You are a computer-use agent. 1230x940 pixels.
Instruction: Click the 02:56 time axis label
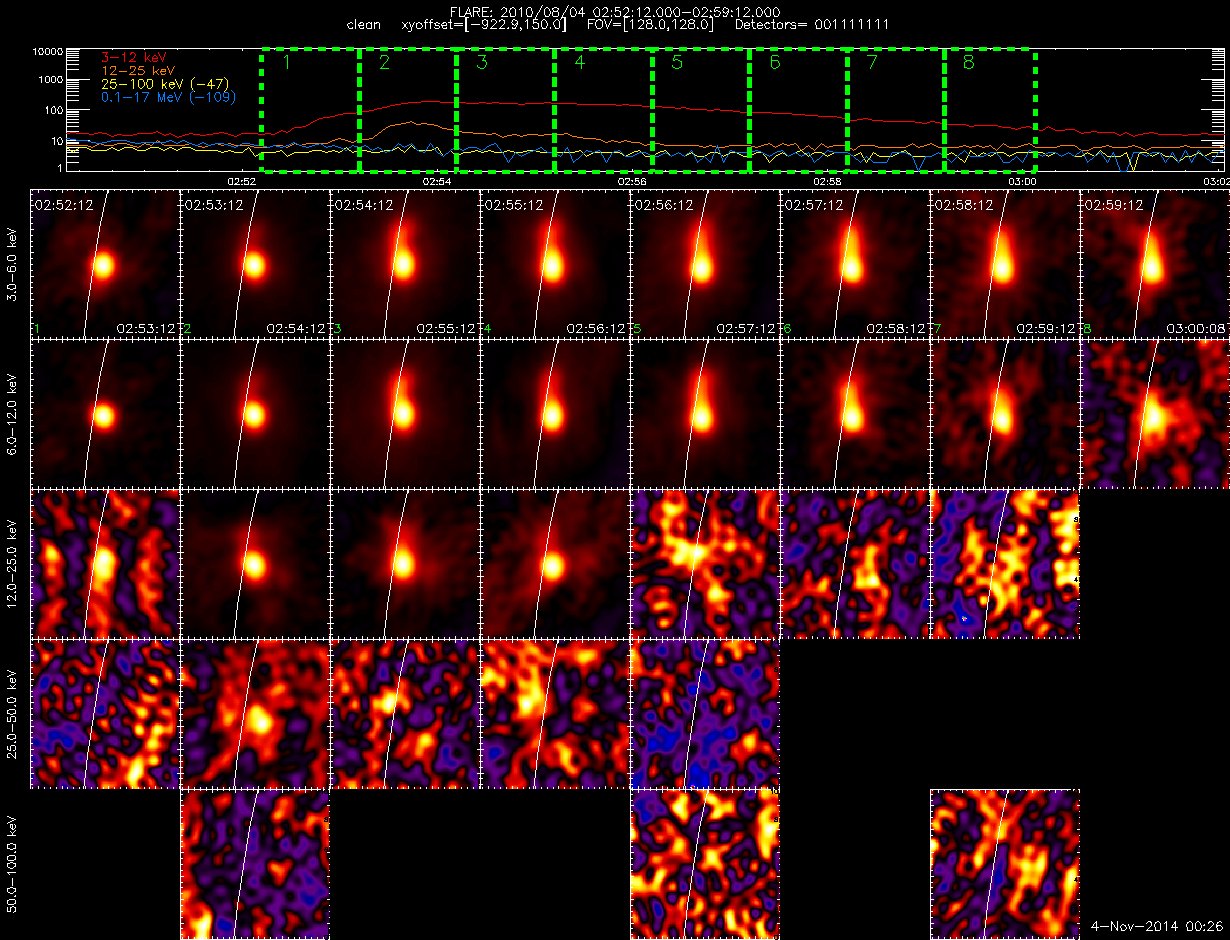point(632,182)
